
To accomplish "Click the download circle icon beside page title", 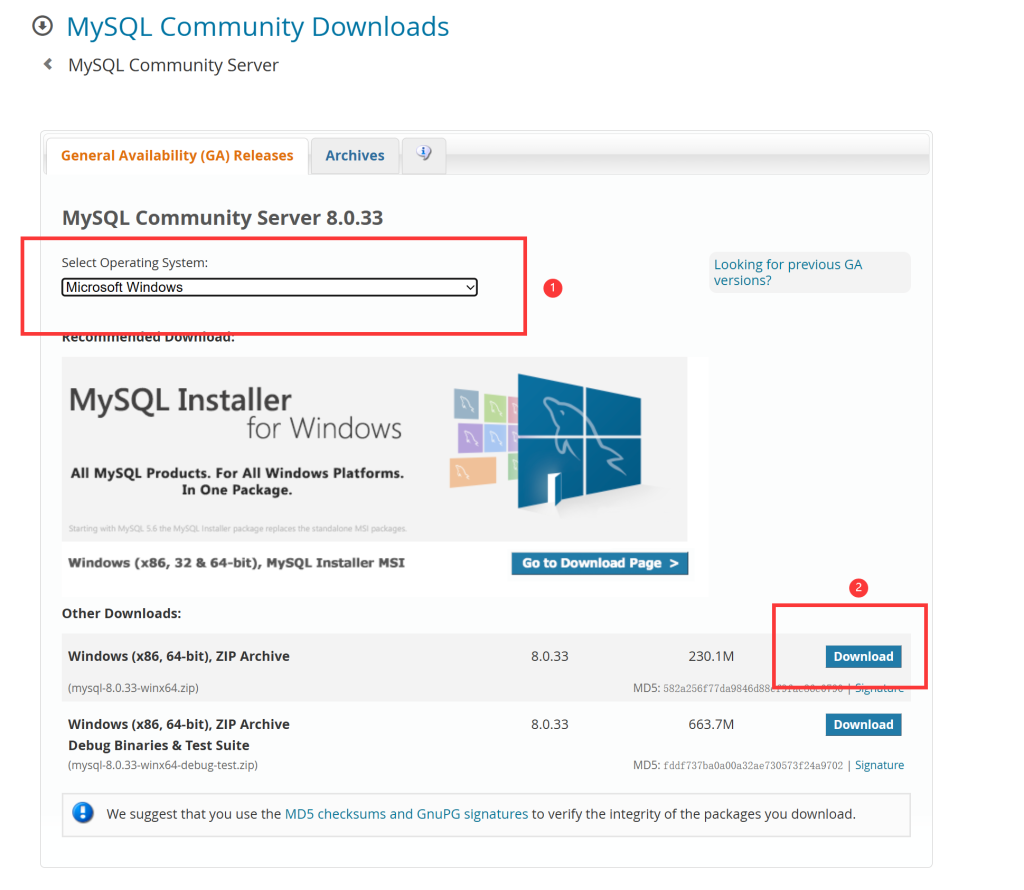I will [42, 26].
